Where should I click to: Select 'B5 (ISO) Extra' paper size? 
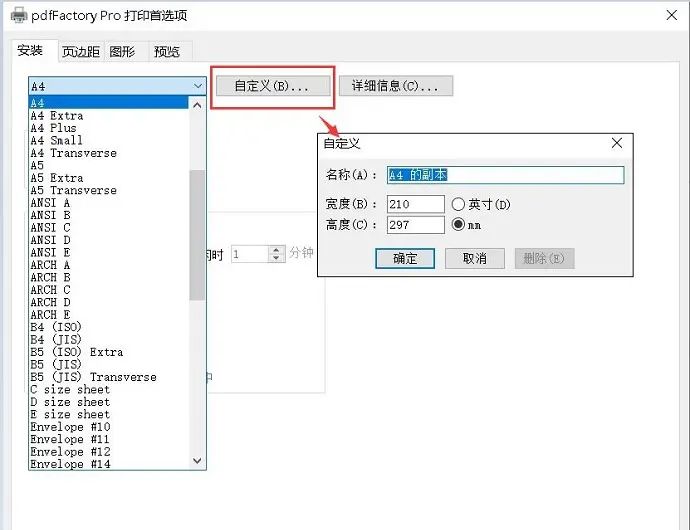tap(109, 352)
